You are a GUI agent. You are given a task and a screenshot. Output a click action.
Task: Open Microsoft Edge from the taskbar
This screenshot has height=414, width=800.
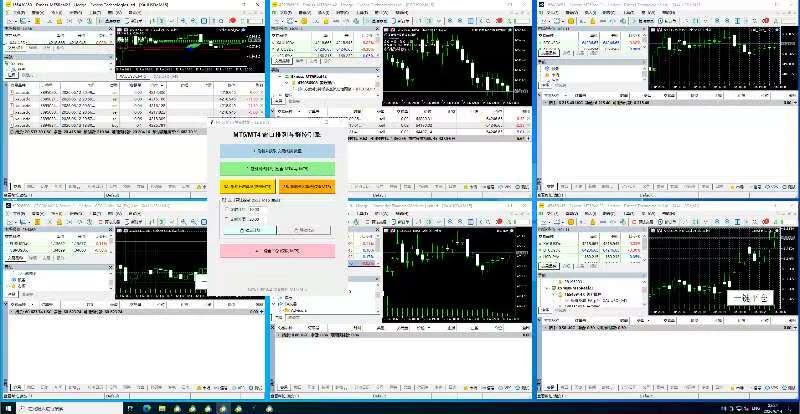[x=147, y=408]
